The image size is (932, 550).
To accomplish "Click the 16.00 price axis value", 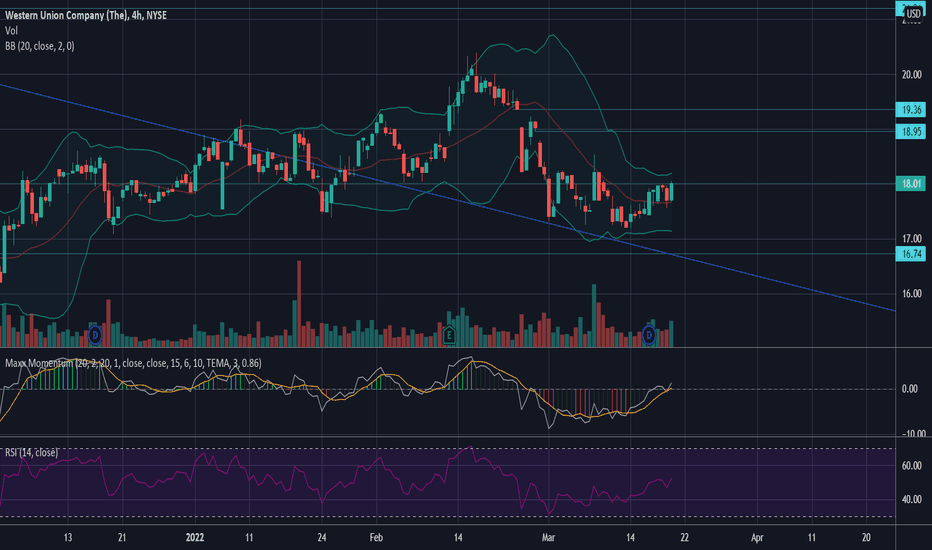I will (x=912, y=294).
